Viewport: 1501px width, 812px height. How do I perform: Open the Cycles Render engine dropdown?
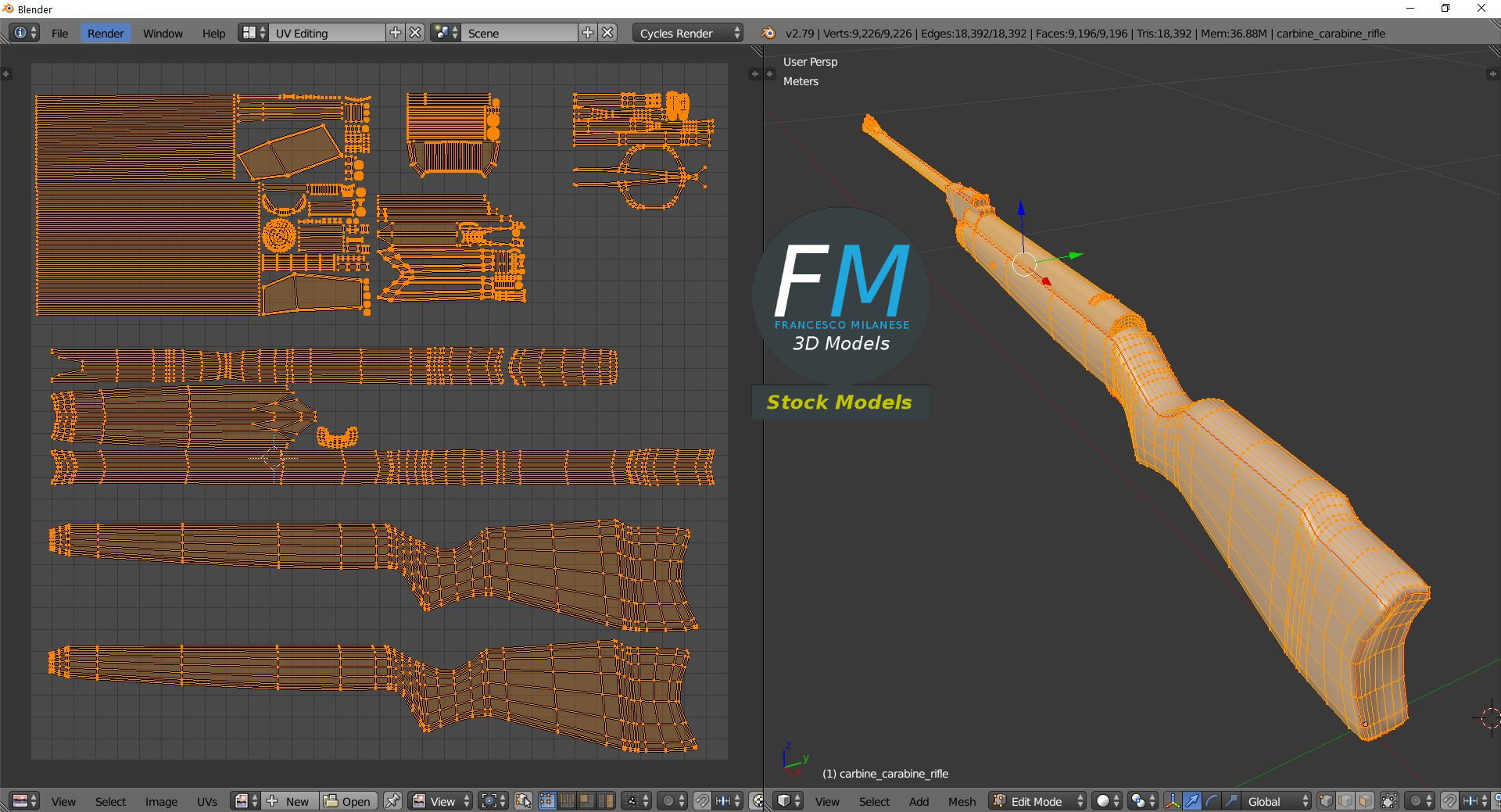[x=688, y=33]
